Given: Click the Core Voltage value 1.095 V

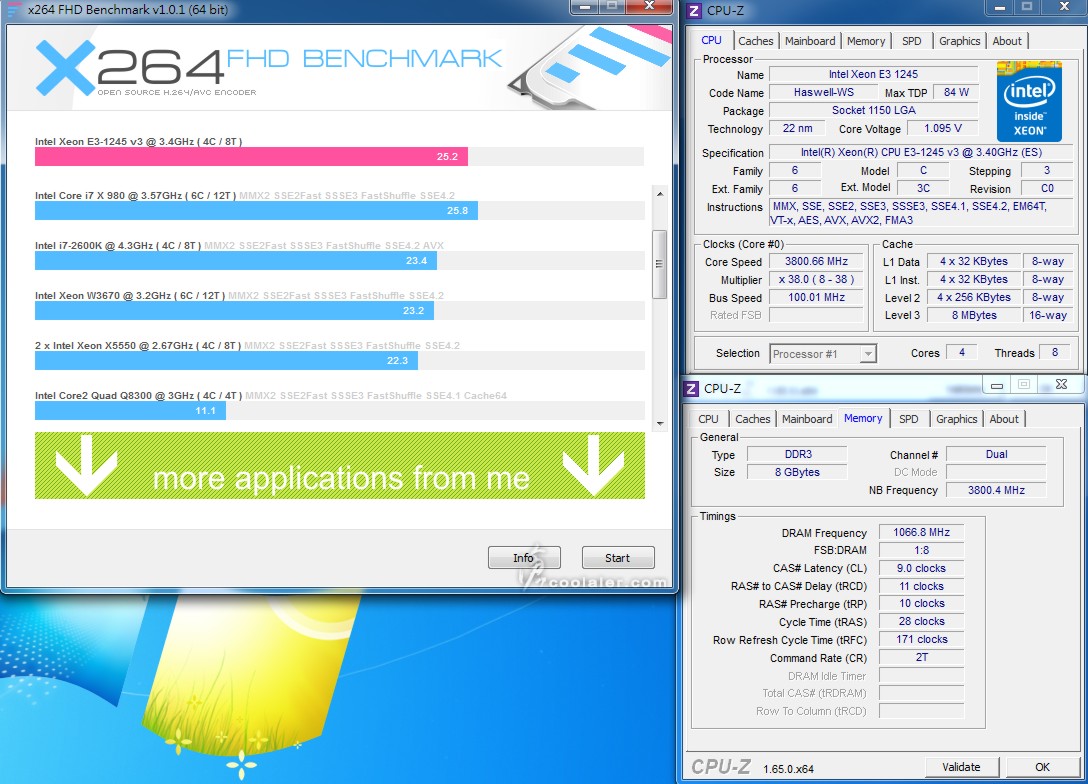Looking at the screenshot, I should click(942, 128).
